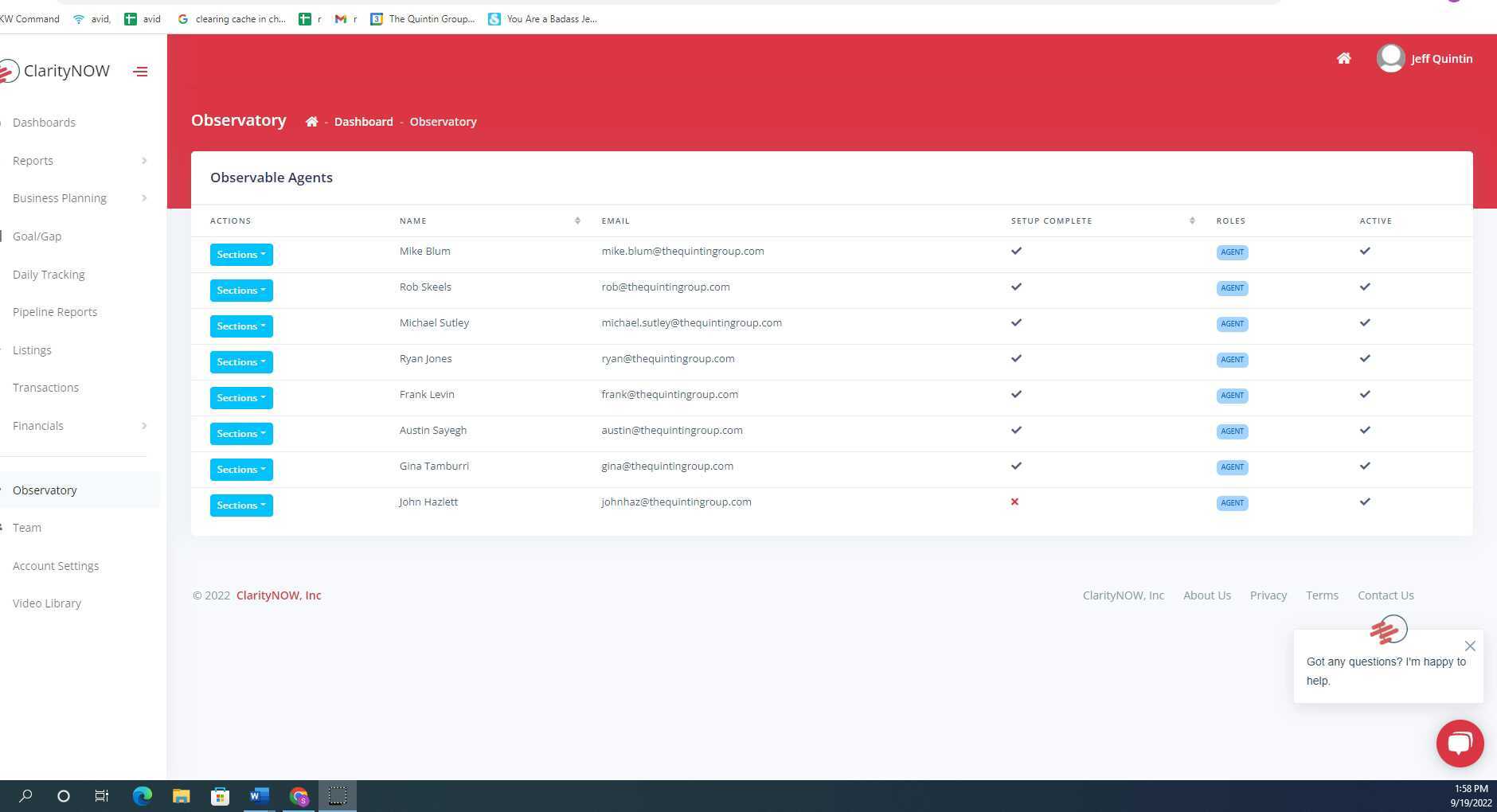Viewport: 1497px width, 812px height.
Task: Open Sections dropdown for Mike Blum
Action: 240,255
